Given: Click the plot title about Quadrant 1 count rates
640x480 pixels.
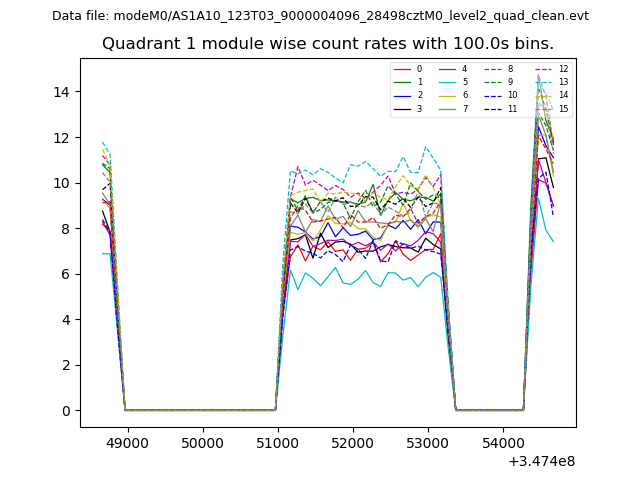Looking at the screenshot, I should point(328,44).
